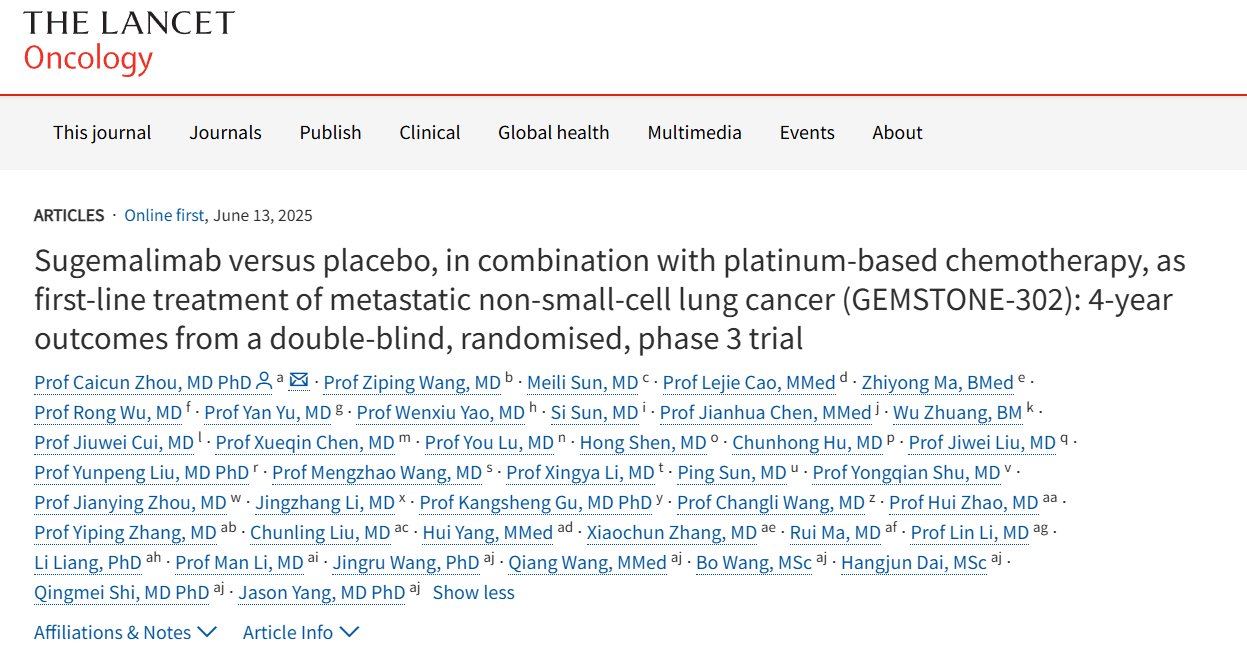This screenshot has height=658, width=1247.
Task: Click the ARTICLES category label
Action: (69, 215)
